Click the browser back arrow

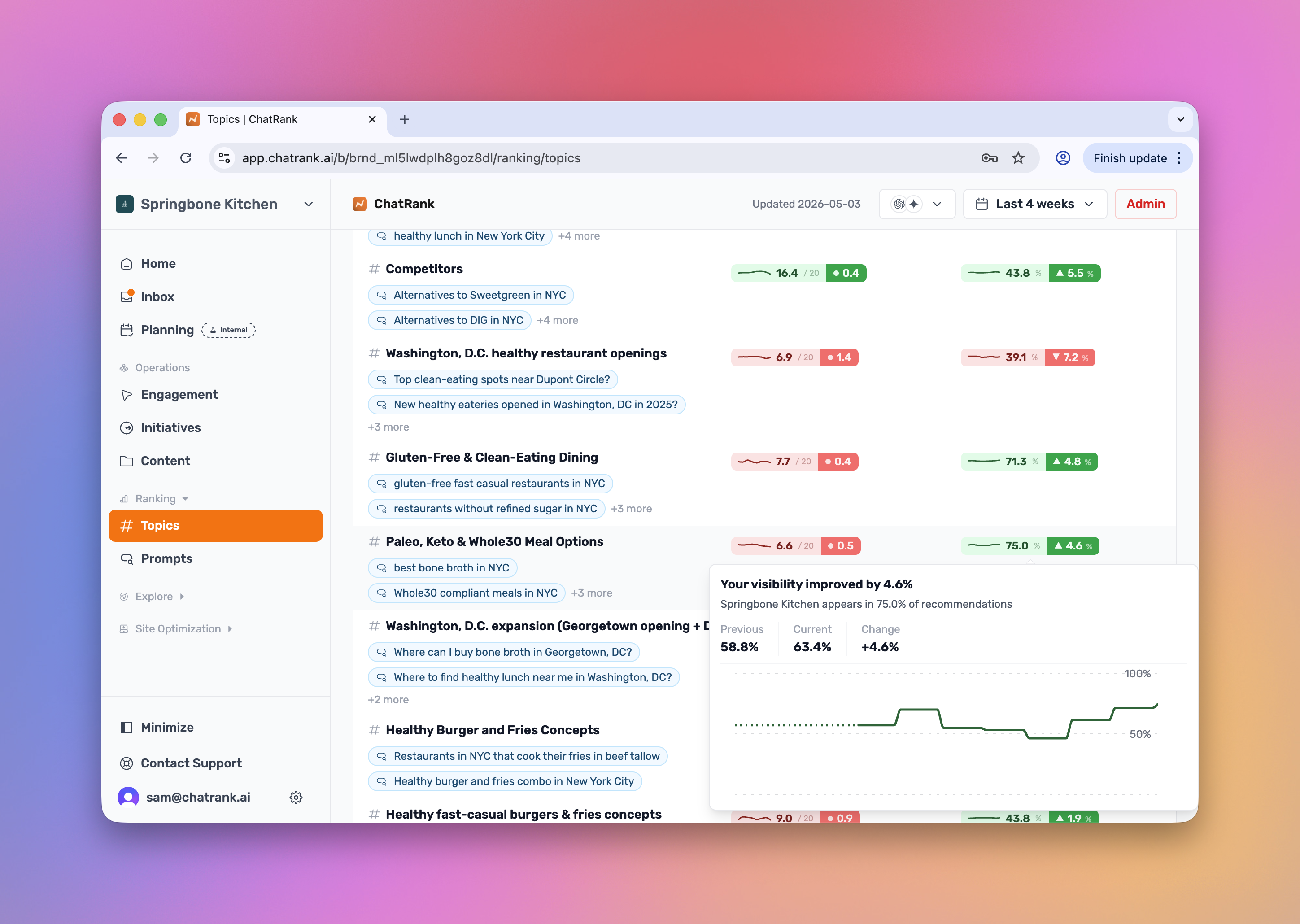point(121,158)
